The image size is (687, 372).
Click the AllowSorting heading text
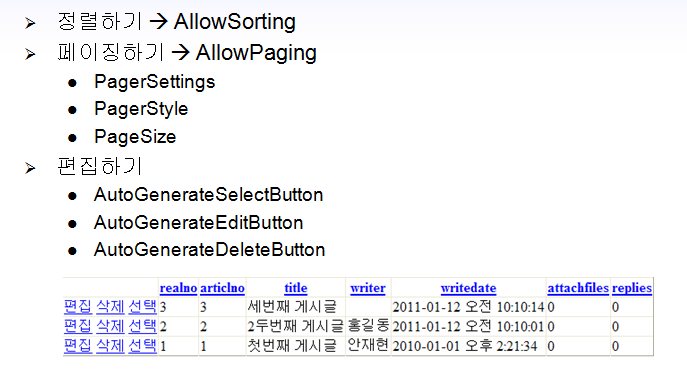coord(234,22)
